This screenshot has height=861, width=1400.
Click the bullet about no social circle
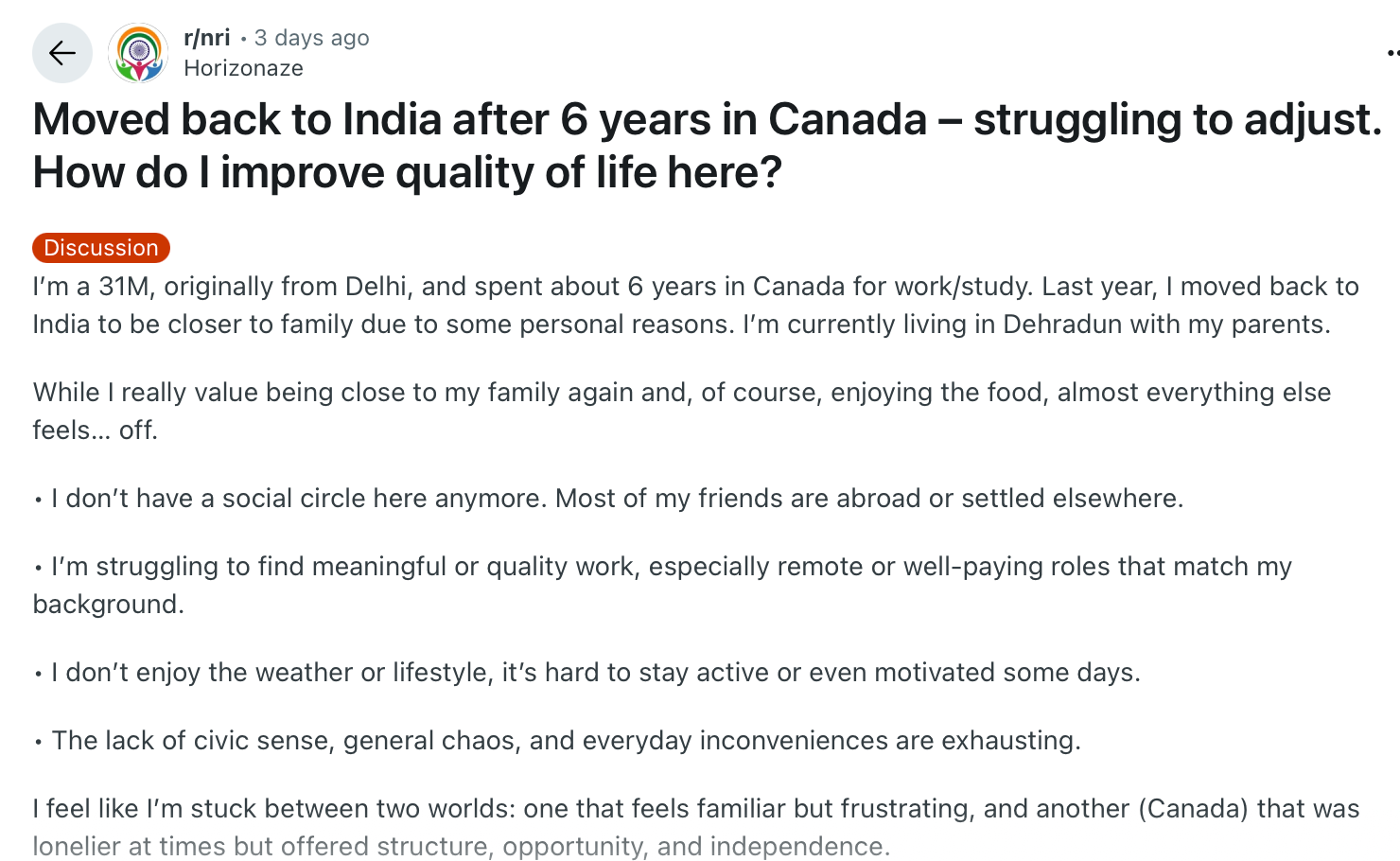(608, 499)
